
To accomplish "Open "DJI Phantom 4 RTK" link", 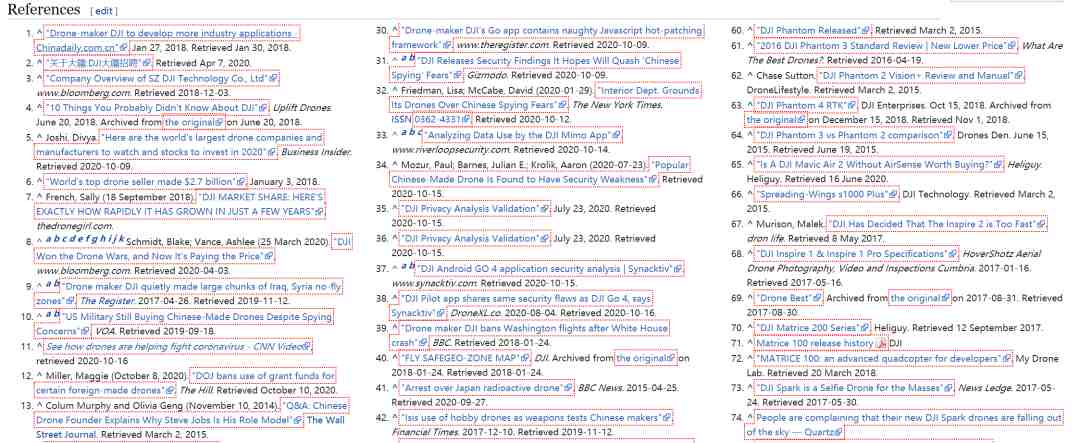I will tap(806, 105).
